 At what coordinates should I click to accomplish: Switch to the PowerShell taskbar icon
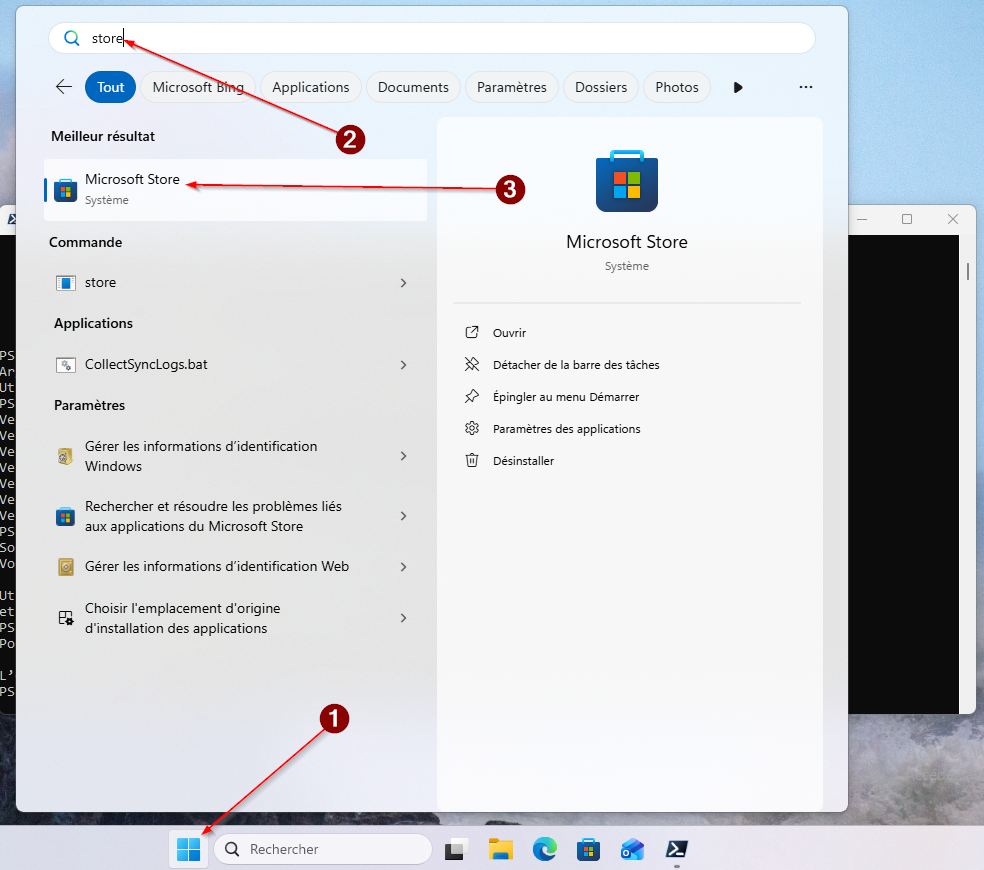[676, 849]
